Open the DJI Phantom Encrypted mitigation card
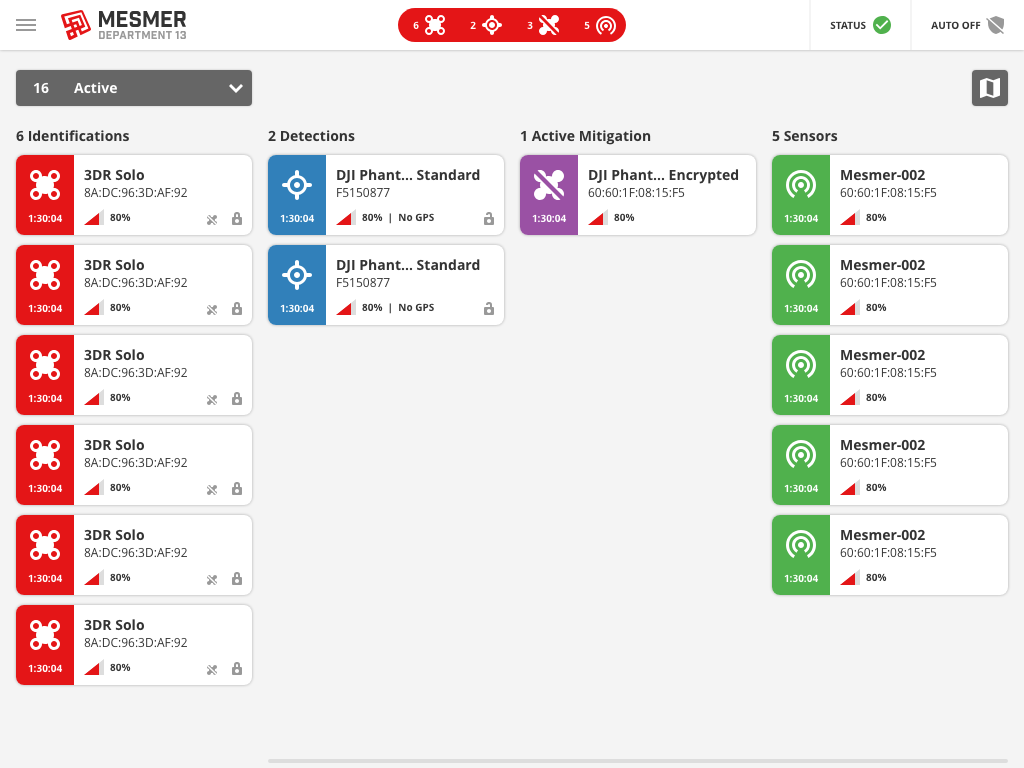The image size is (1024, 768). click(638, 195)
